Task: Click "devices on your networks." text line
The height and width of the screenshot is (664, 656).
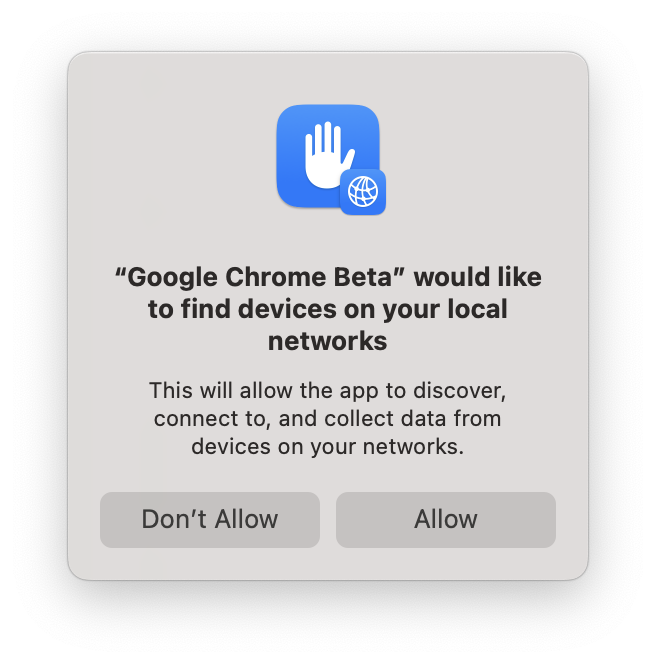Action: [x=328, y=447]
